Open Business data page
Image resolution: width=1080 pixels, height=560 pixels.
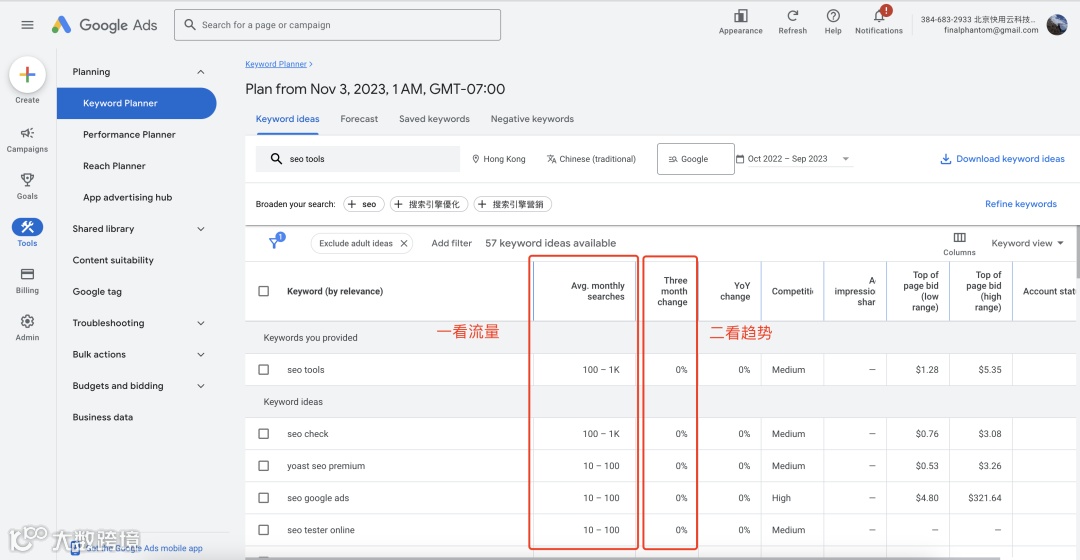[103, 417]
